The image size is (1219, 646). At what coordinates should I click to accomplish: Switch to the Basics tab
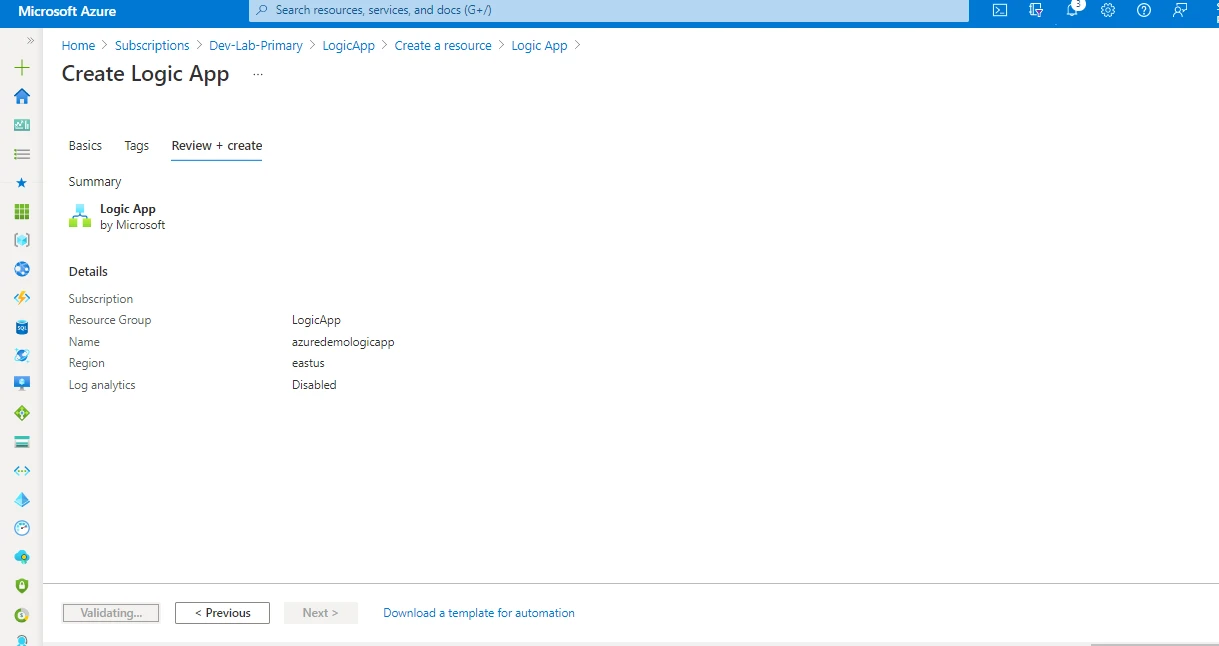[x=85, y=145]
